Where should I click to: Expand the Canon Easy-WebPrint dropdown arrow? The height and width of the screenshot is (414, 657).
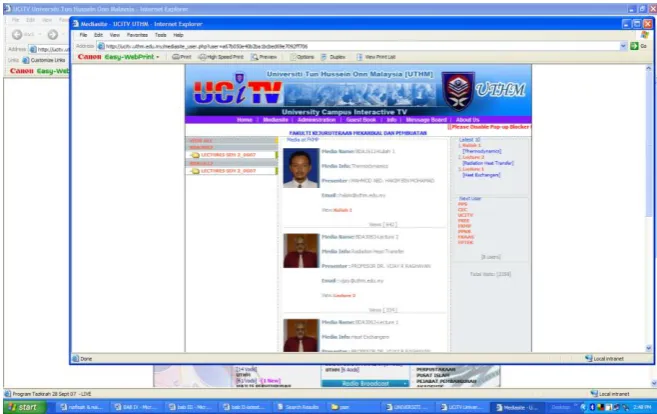(x=158, y=57)
